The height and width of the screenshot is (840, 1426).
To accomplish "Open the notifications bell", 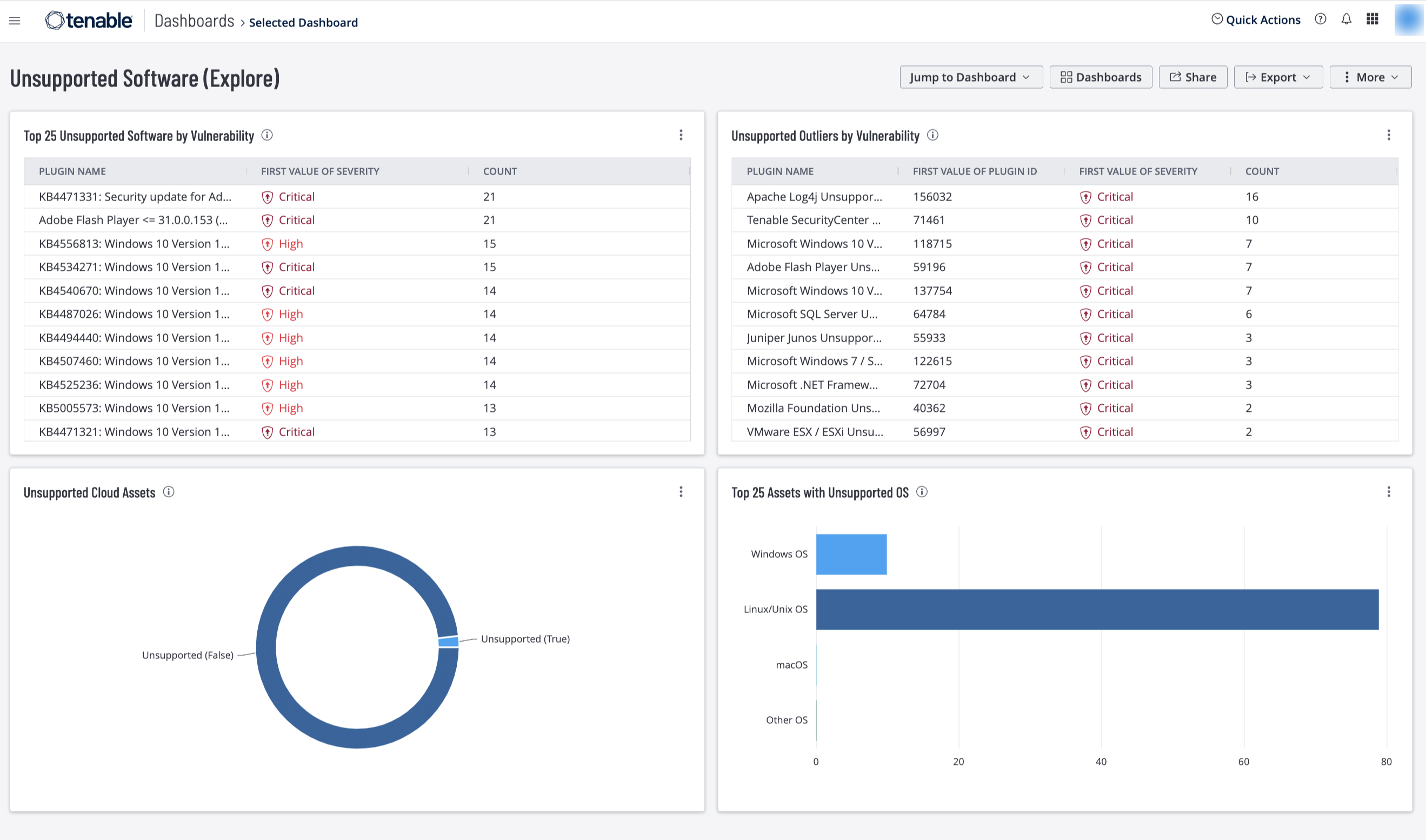I will click(x=1346, y=19).
